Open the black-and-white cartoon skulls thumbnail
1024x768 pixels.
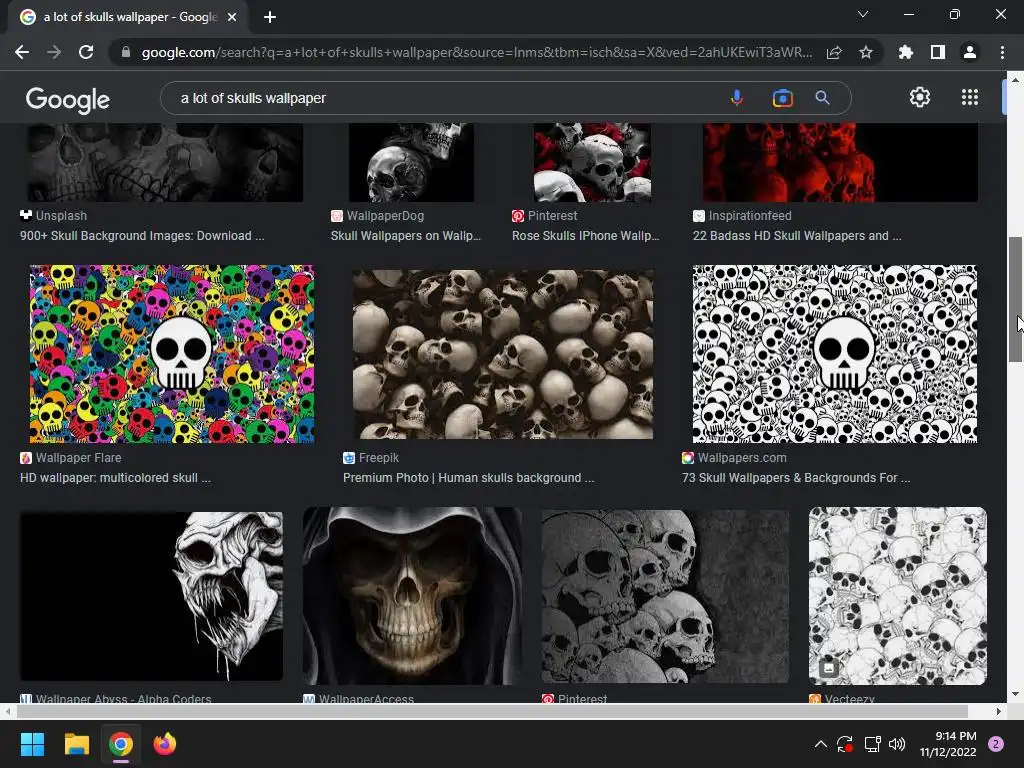[x=835, y=354]
